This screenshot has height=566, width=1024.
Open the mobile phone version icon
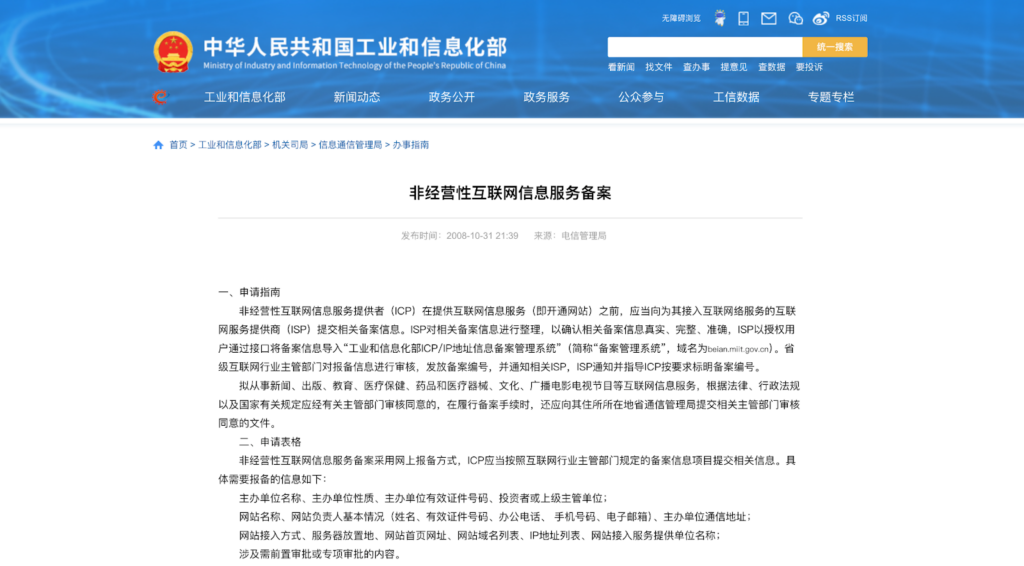pyautogui.click(x=743, y=18)
